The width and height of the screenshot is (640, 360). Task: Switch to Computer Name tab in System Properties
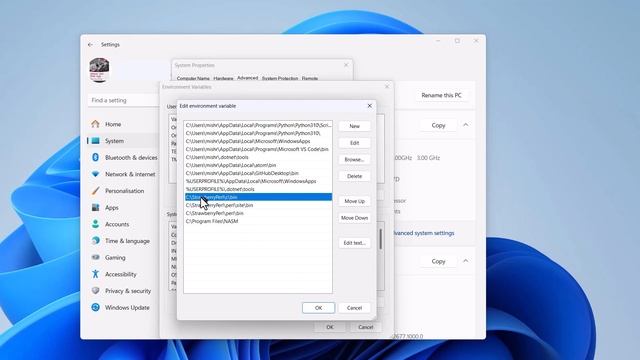[x=193, y=78]
